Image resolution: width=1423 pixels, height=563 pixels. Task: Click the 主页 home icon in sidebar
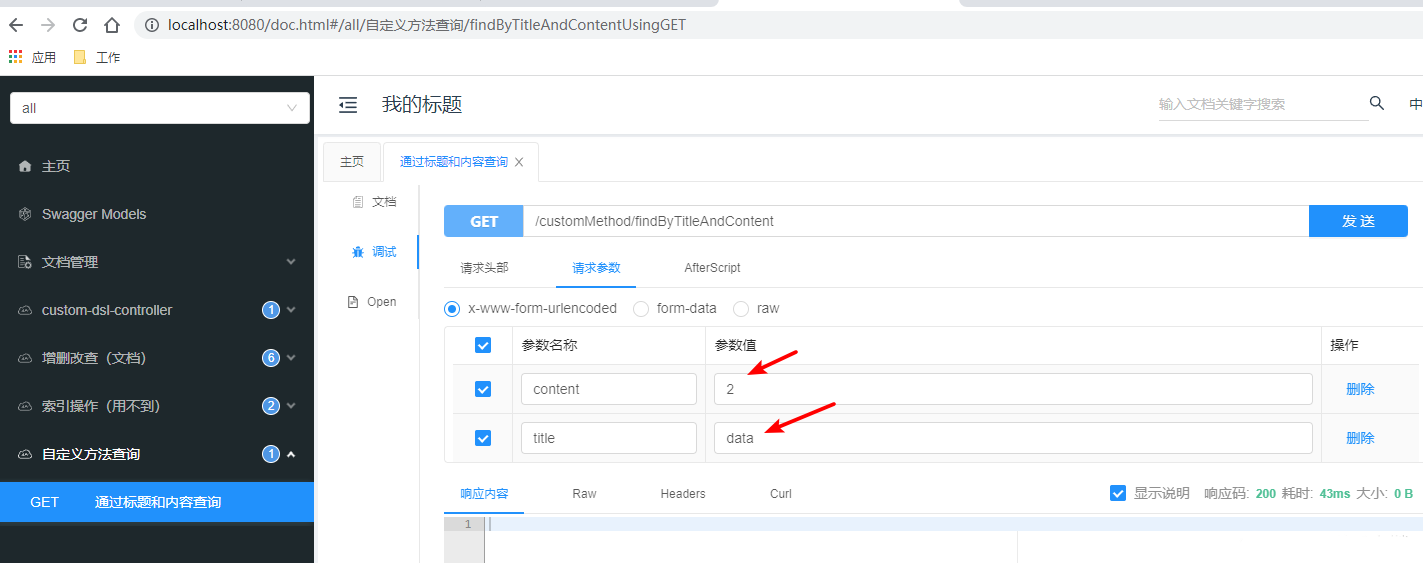pos(26,166)
